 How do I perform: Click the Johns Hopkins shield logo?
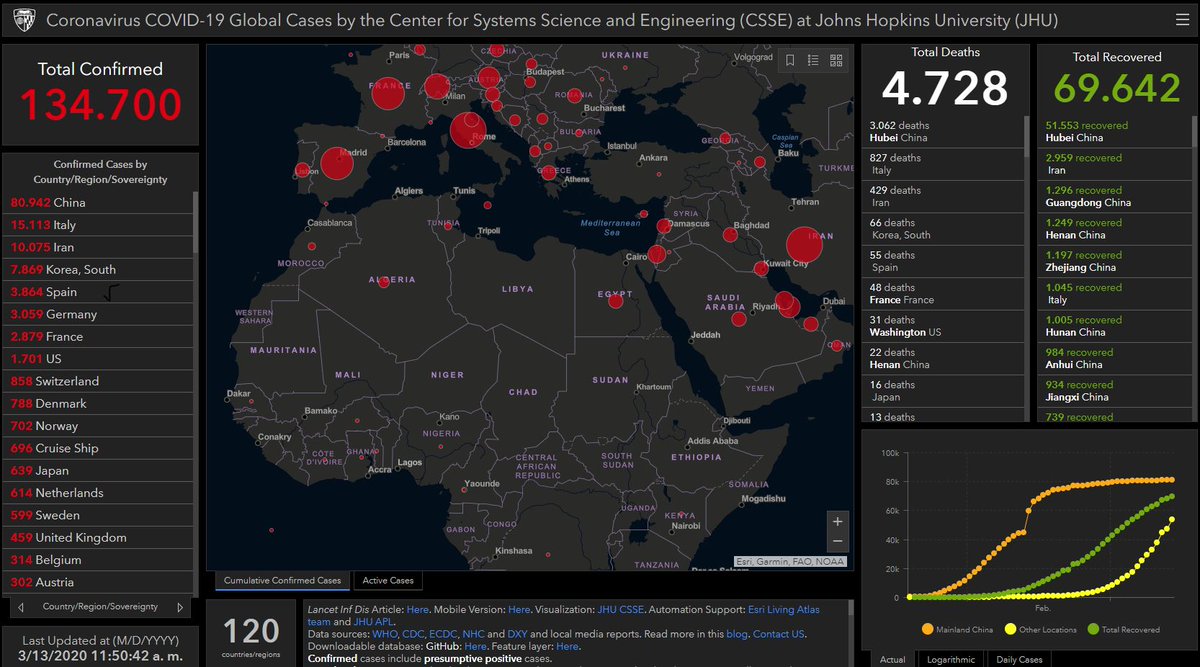(23, 20)
